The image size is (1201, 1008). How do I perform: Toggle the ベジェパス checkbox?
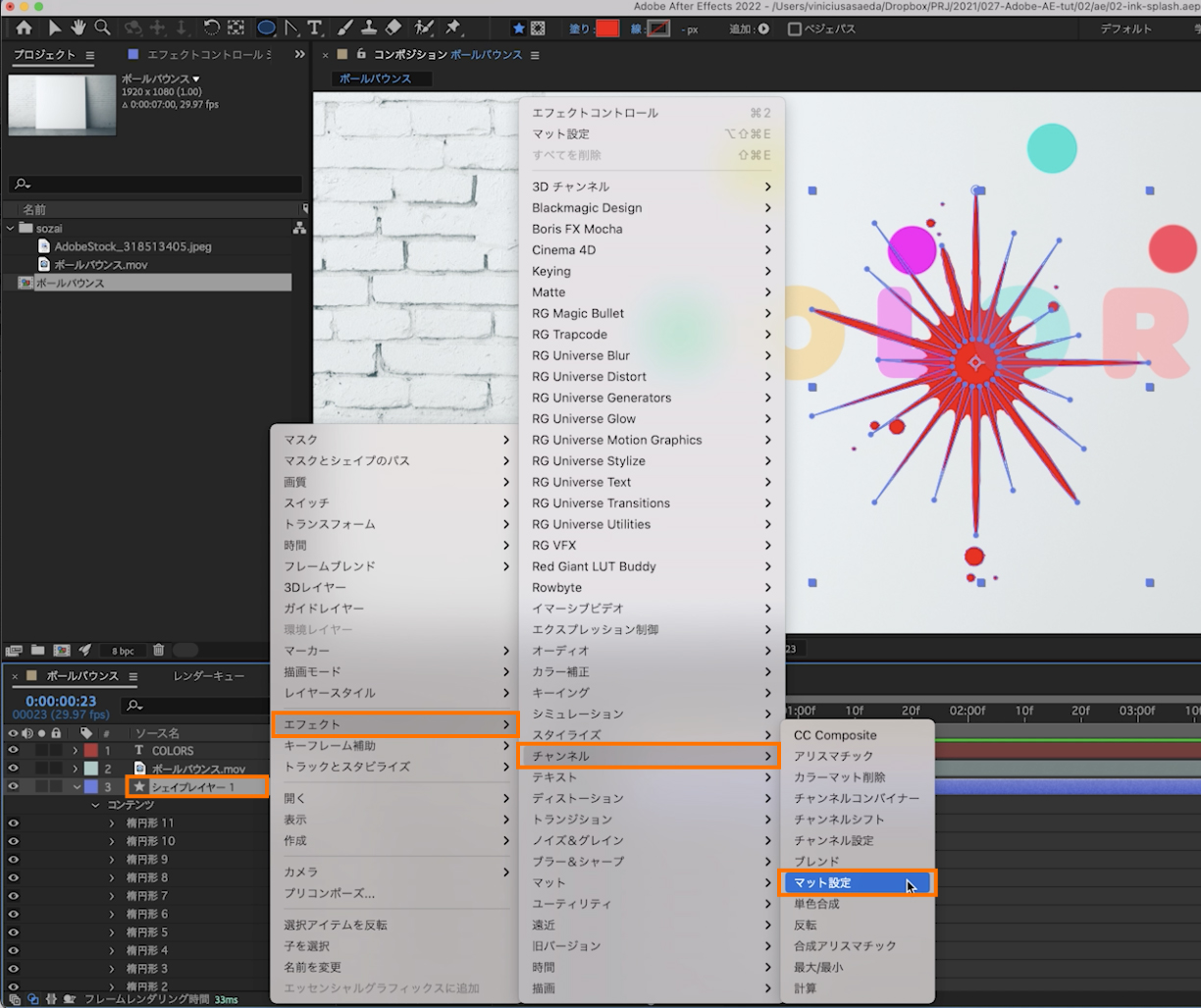click(795, 29)
